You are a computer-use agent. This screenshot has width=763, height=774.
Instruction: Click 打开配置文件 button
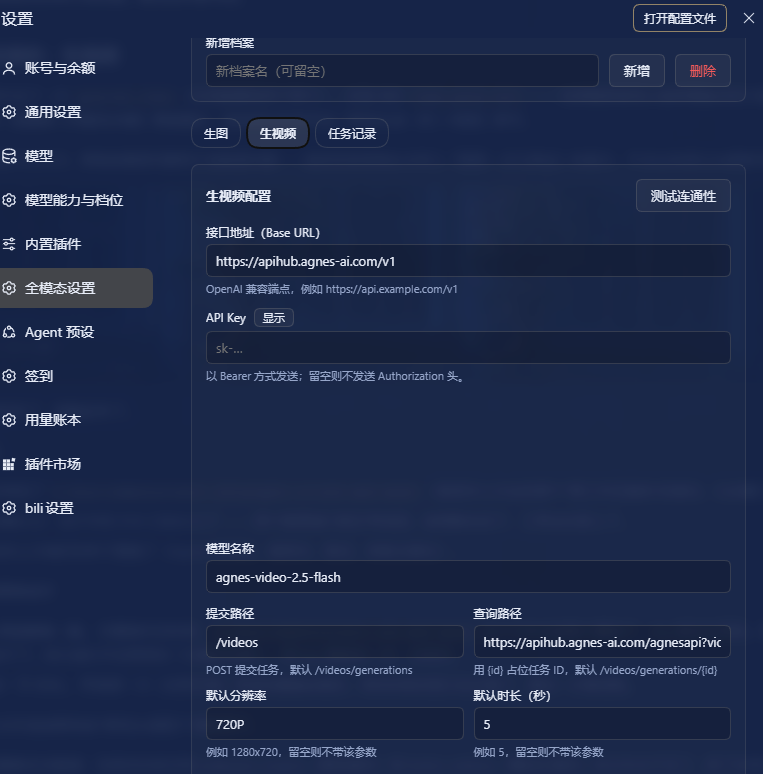point(680,18)
